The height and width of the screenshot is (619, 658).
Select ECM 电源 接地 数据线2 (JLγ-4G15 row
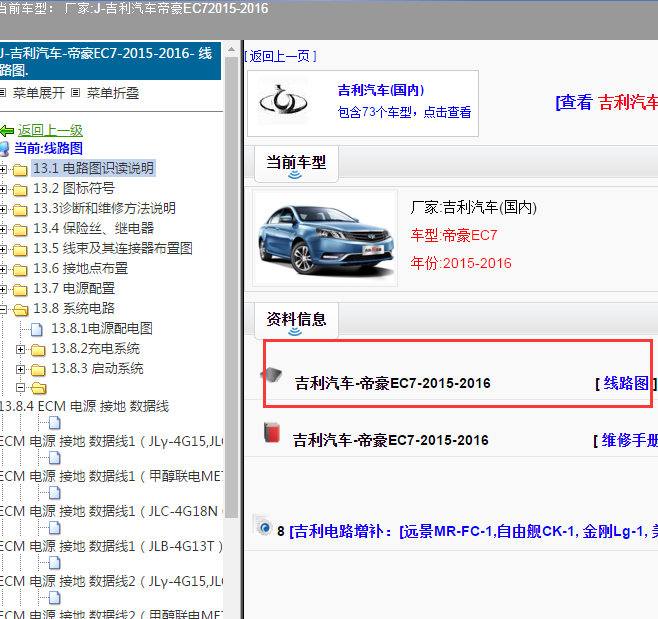[x=112, y=581]
